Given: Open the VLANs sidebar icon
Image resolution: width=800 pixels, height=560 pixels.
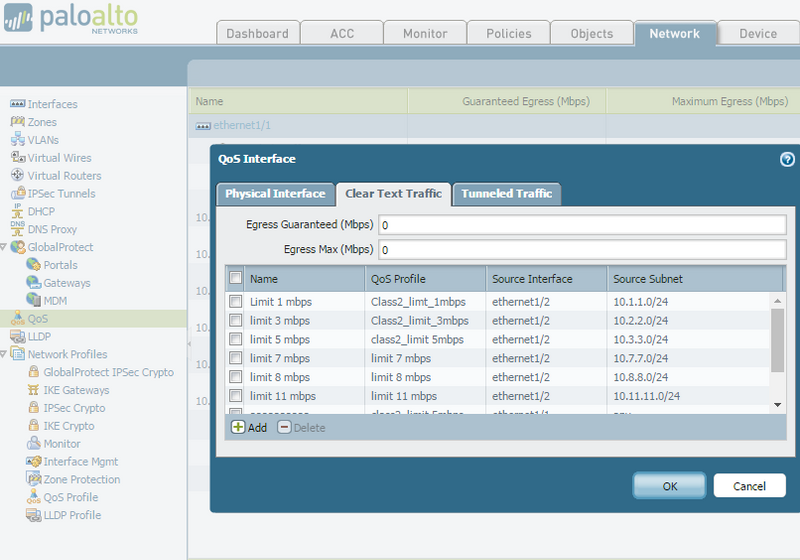Looking at the screenshot, I should pos(18,140).
